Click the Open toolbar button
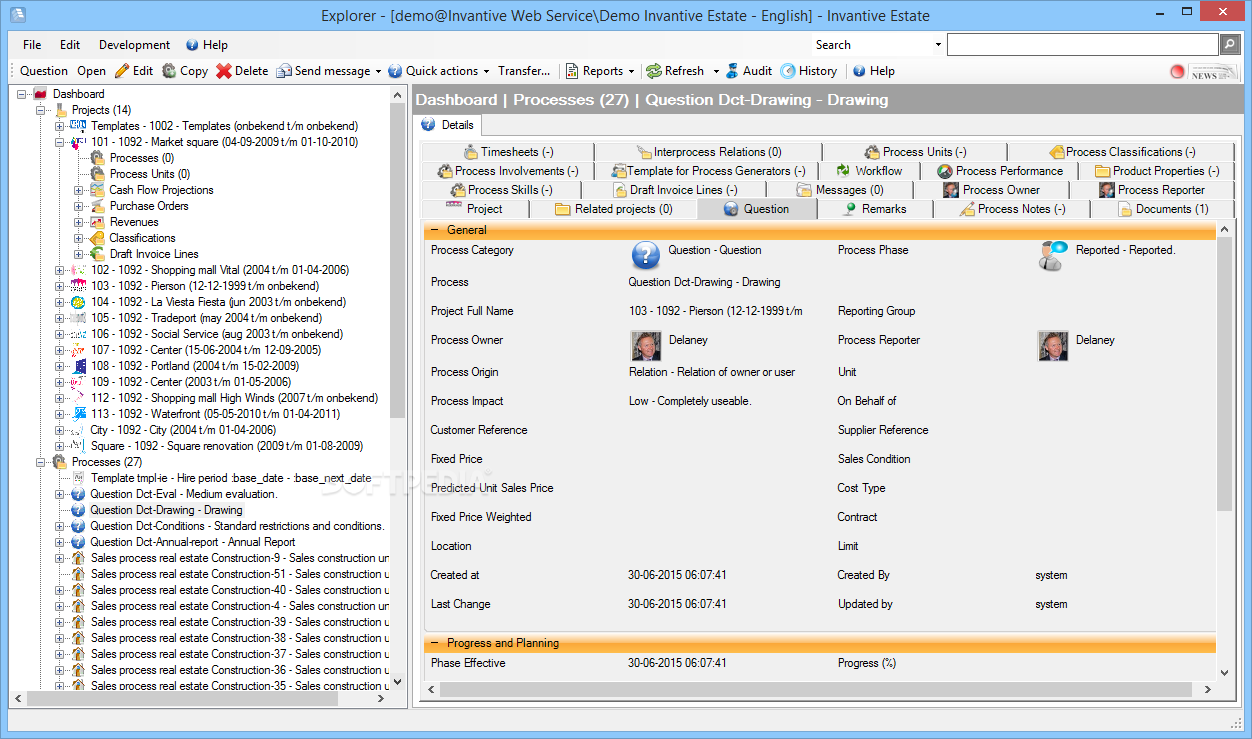 pyautogui.click(x=91, y=71)
